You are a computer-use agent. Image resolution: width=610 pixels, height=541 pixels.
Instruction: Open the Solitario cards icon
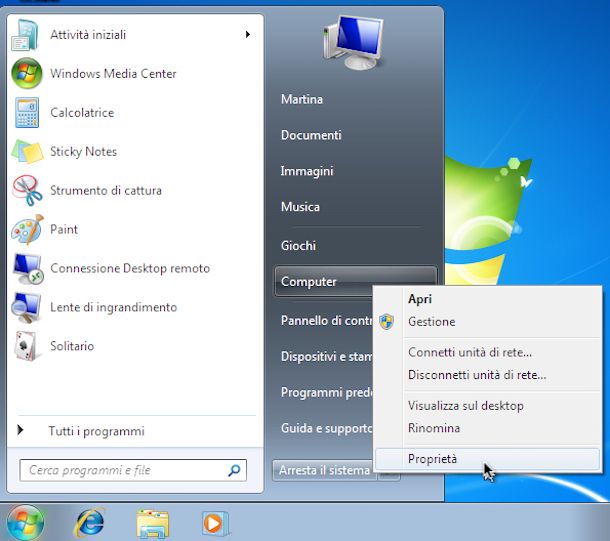pos(26,346)
